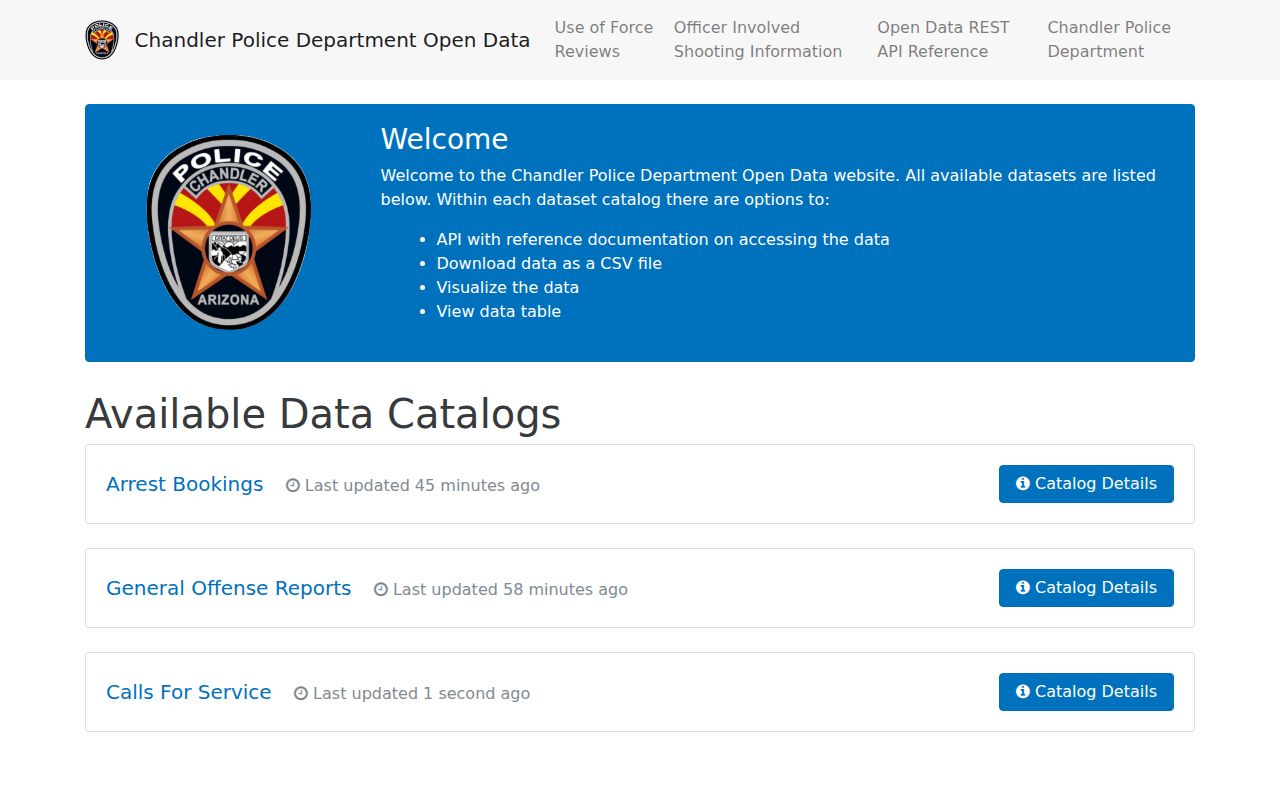View Catalog Details for General Offense Reports
Screen dimensions: 1280x800
1086,588
